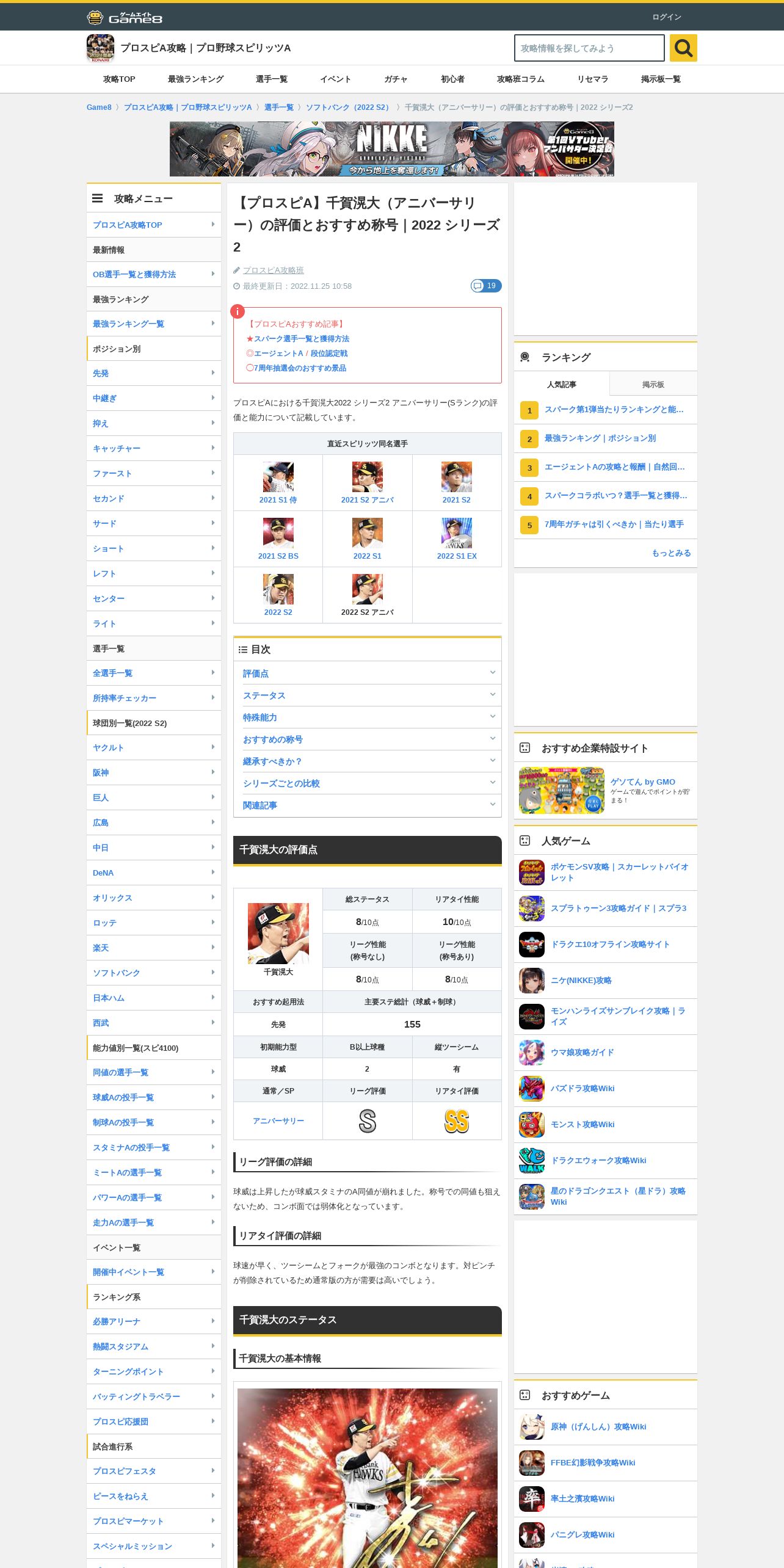Click the プロスピA game icon beside title

(100, 48)
